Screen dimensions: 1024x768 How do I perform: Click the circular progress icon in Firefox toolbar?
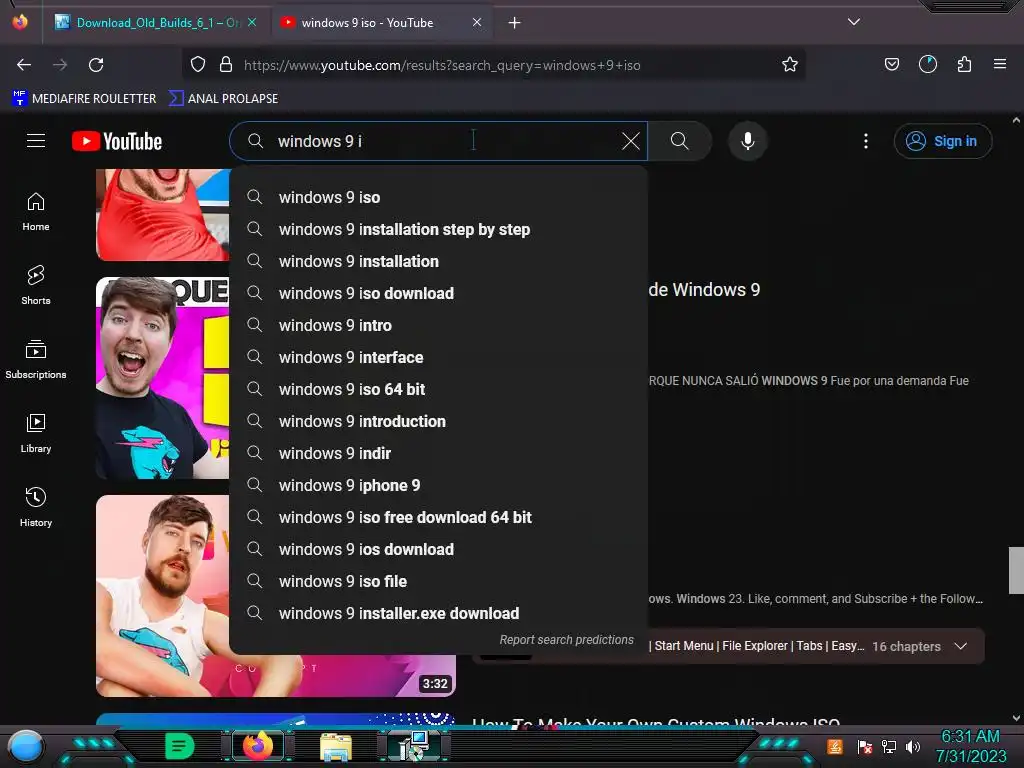point(928,65)
